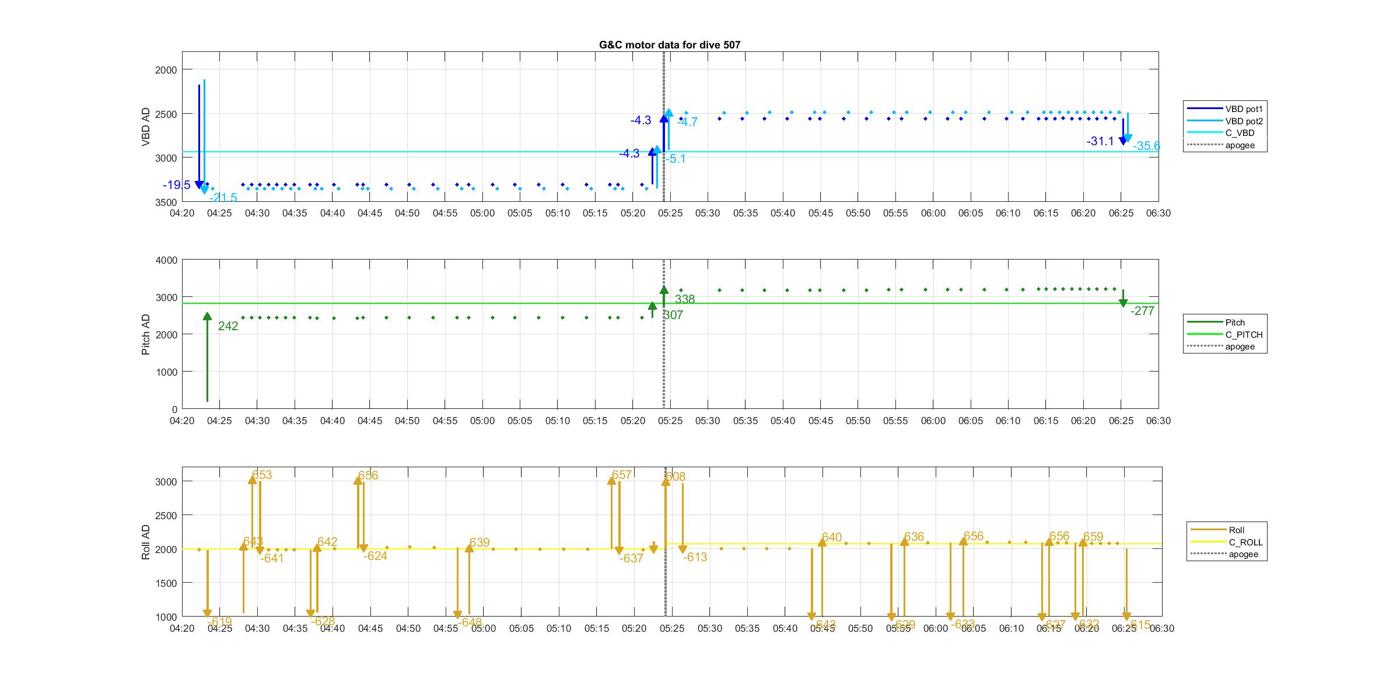Click the '640' annotation in Roll plot
The width and height of the screenshot is (1400, 693).
(832, 538)
